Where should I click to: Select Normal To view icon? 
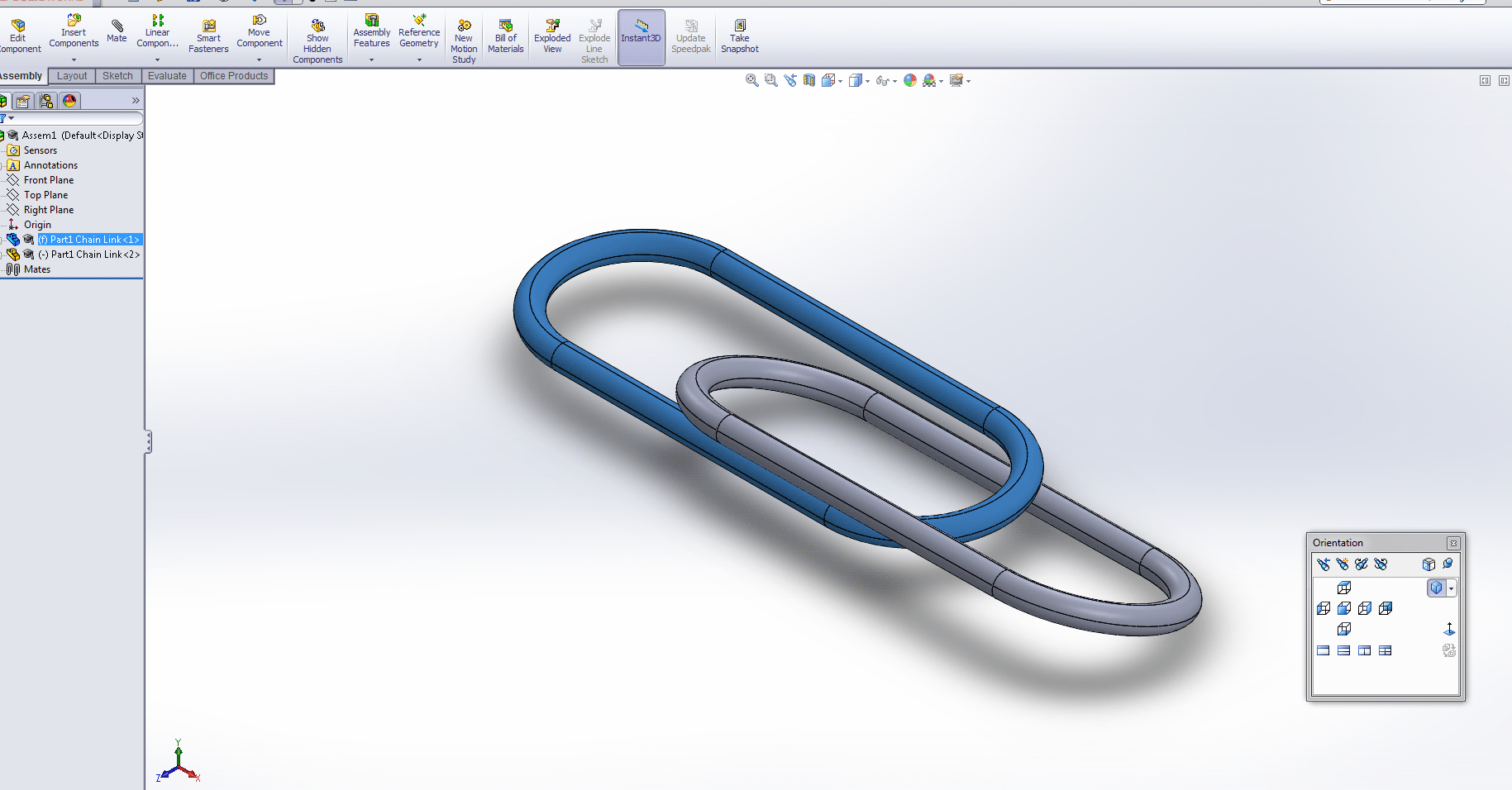pyautogui.click(x=1449, y=629)
